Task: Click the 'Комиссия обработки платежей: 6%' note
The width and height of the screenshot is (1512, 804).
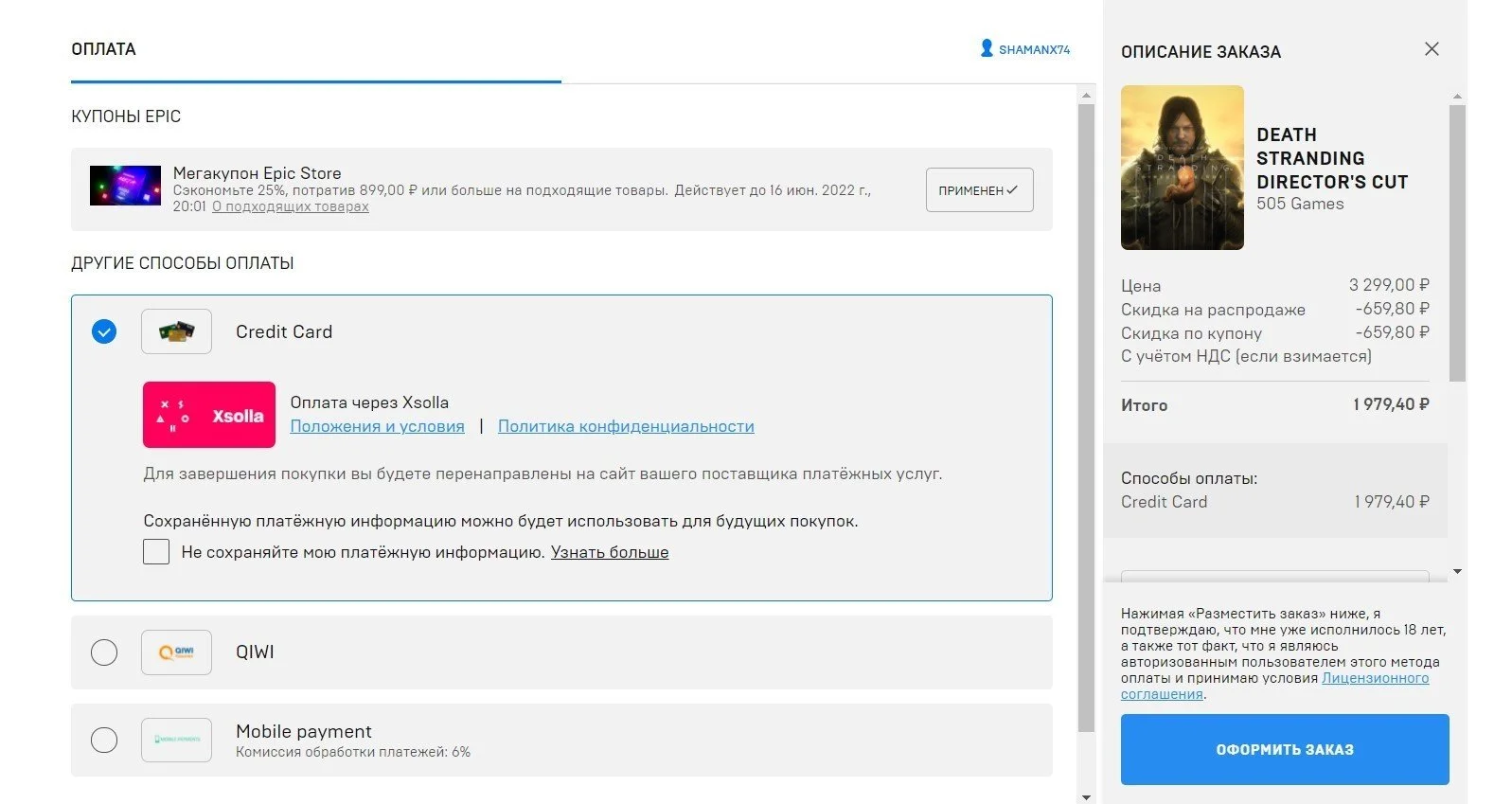Action: (353, 752)
